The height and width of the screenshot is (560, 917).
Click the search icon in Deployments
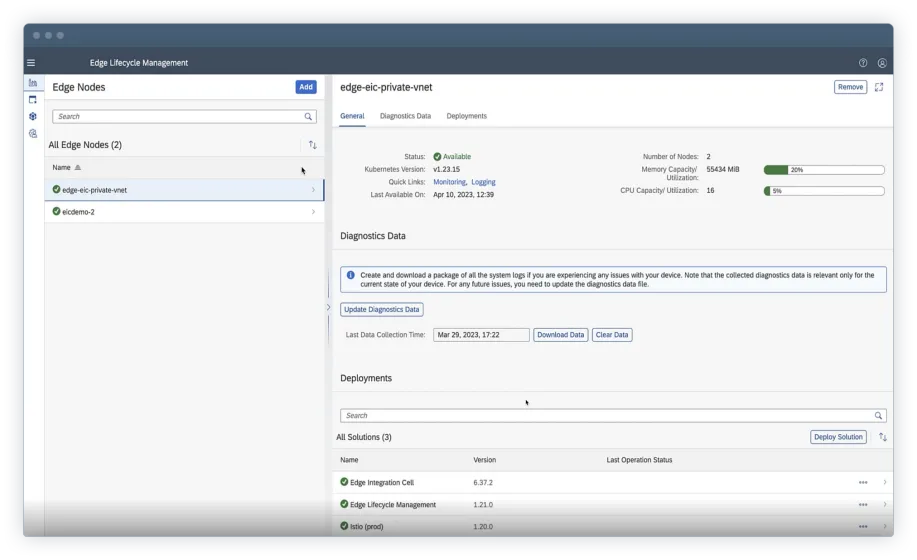point(878,415)
